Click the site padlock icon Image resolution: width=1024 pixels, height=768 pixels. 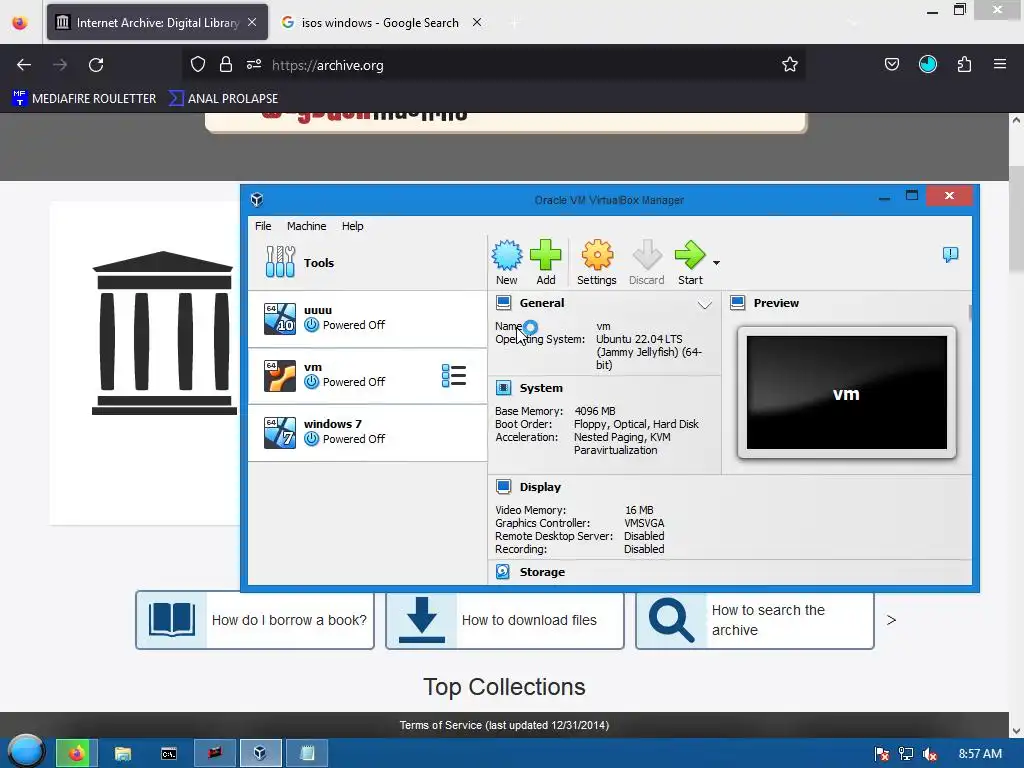coord(226,64)
